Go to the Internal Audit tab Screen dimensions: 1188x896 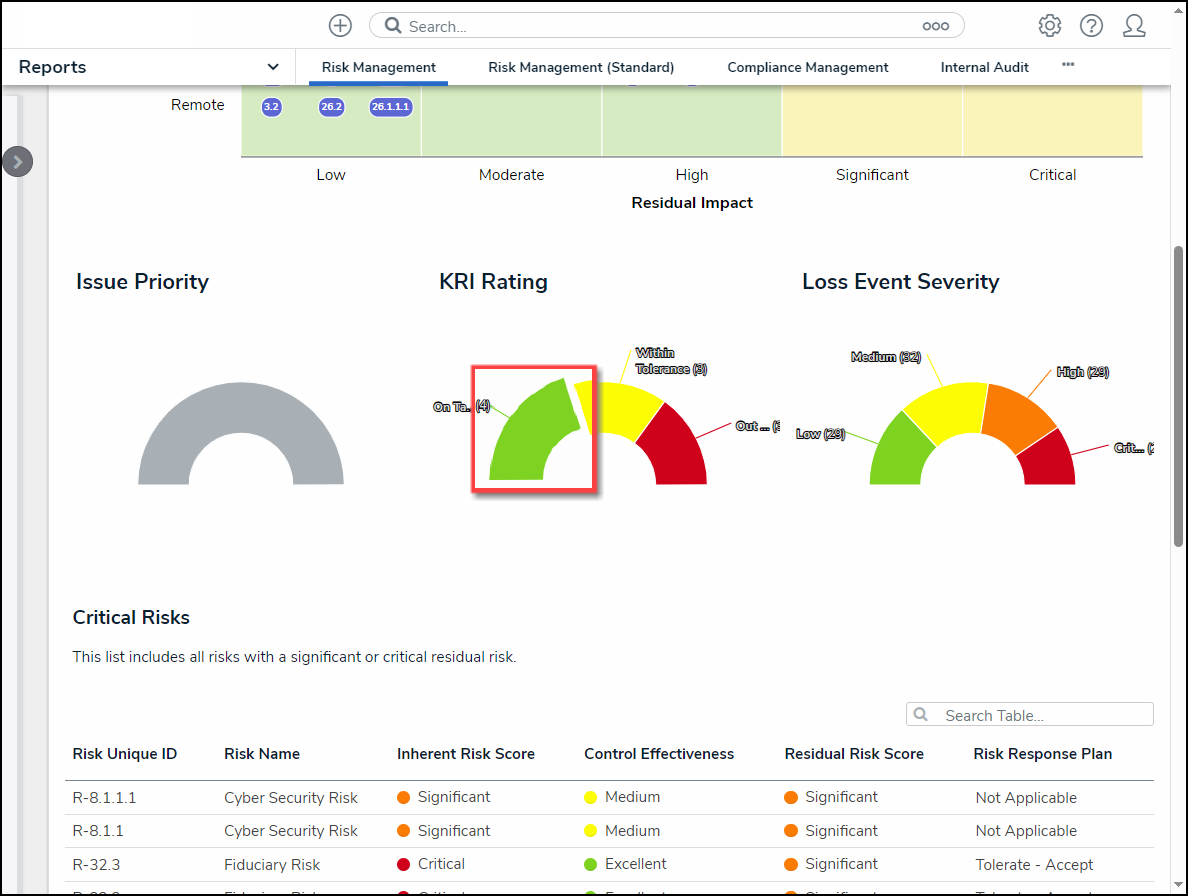pyautogui.click(x=985, y=67)
